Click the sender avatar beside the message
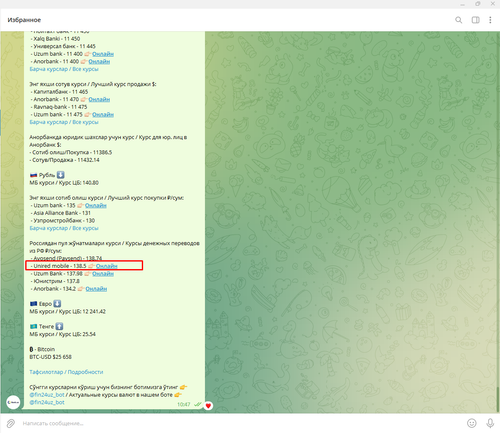This screenshot has width=500, height=433. pyautogui.click(x=13, y=402)
